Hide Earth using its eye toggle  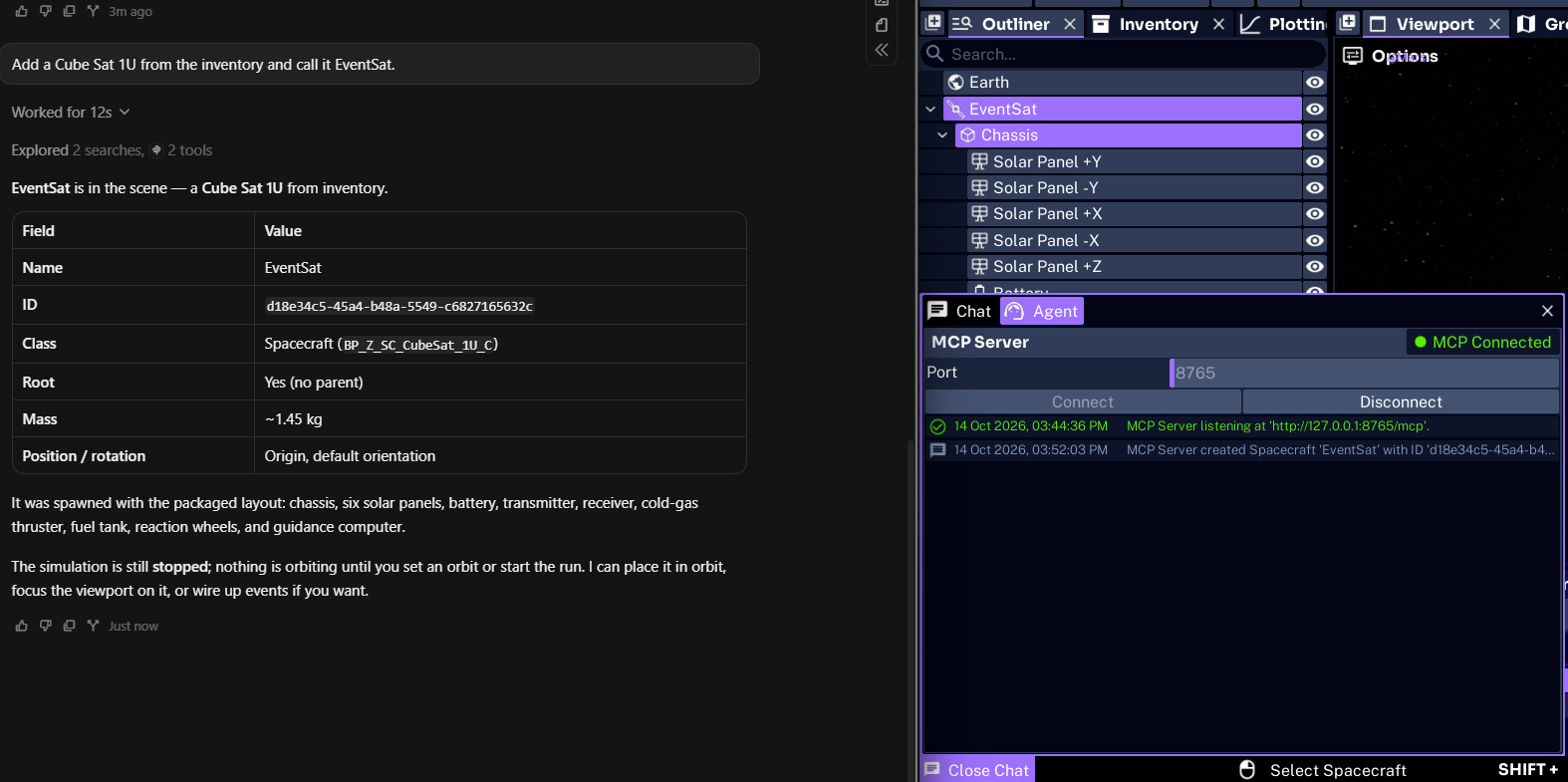point(1315,83)
